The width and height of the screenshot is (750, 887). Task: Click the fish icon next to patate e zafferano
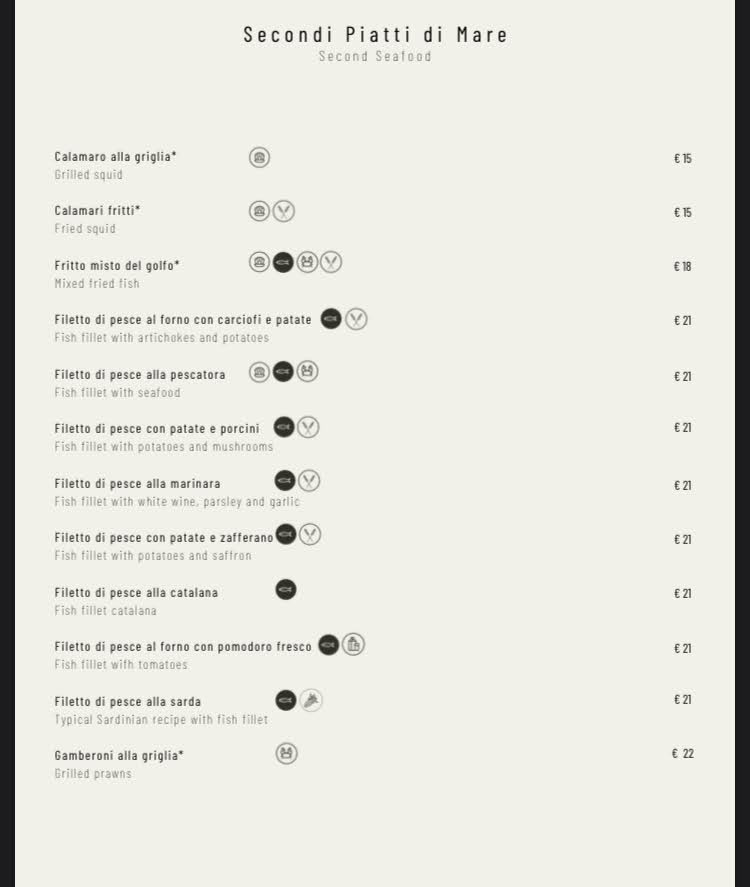pos(286,535)
